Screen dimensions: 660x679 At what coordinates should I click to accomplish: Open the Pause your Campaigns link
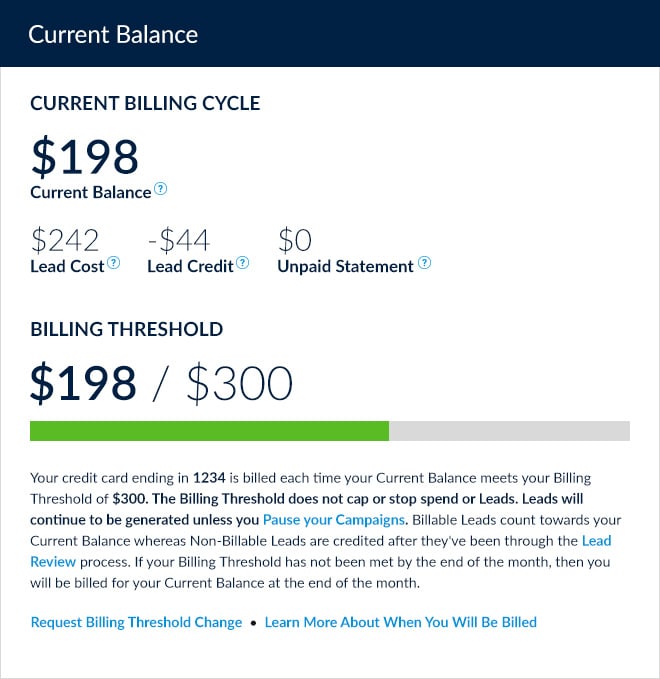334,520
